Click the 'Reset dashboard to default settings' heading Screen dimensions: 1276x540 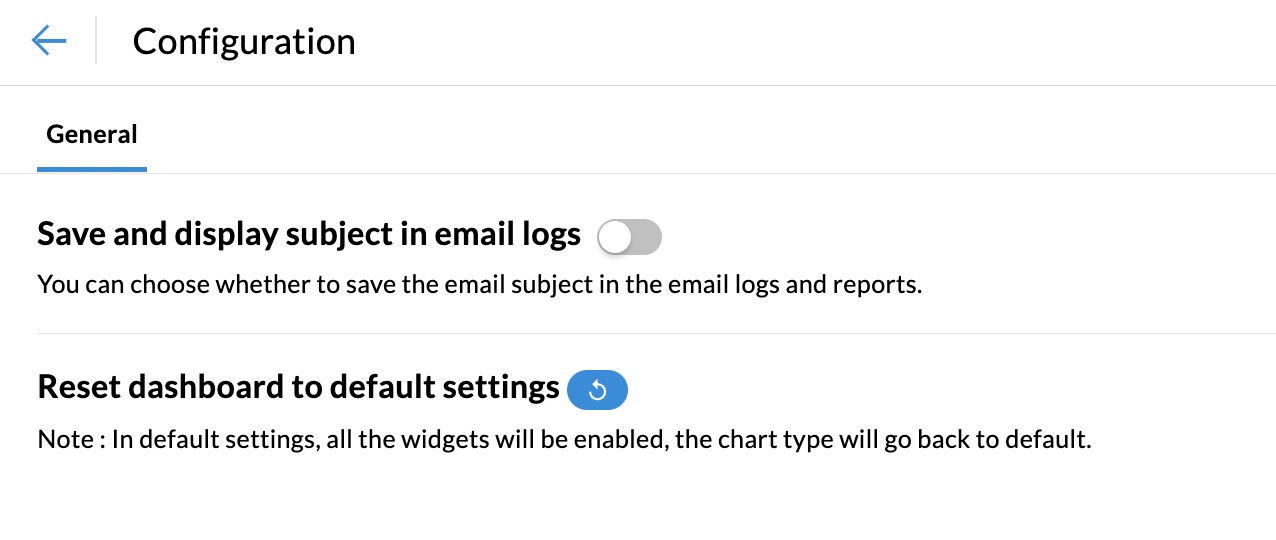[x=298, y=387]
